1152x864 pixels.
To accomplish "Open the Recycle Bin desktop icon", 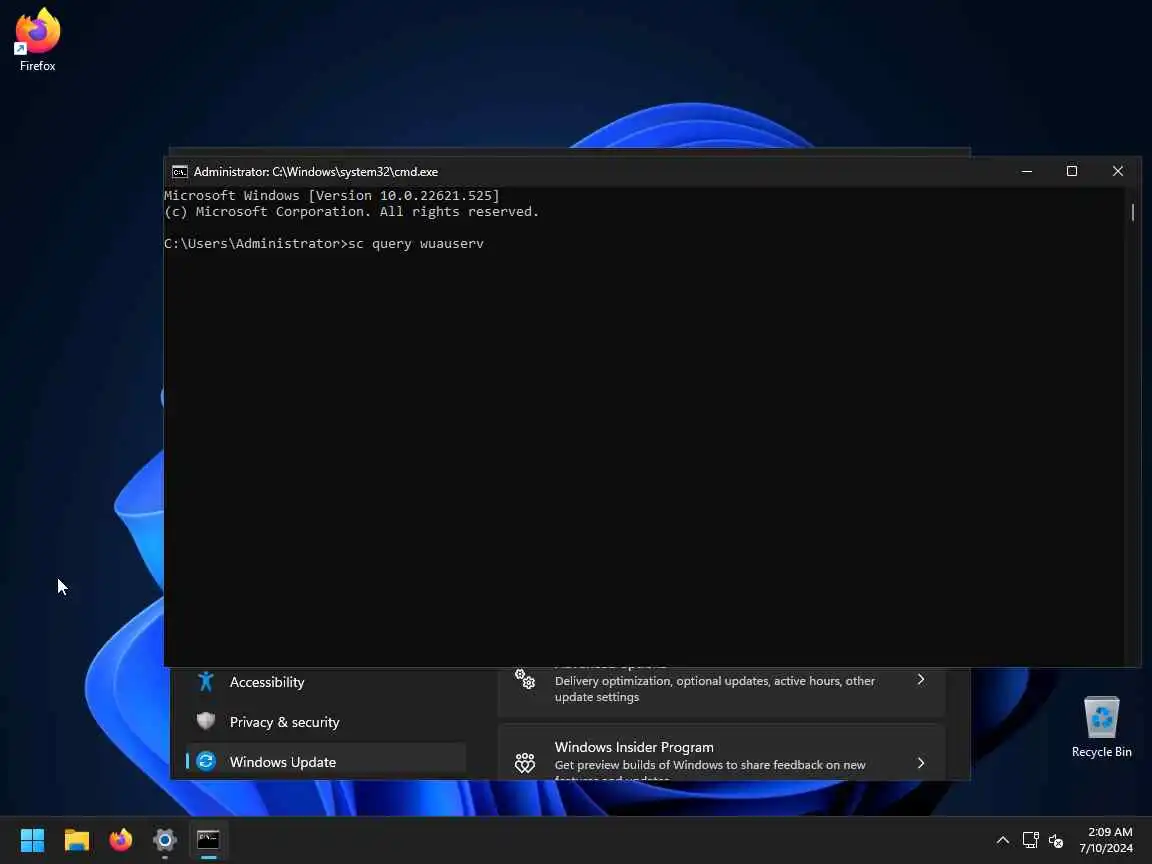I will pos(1101,727).
